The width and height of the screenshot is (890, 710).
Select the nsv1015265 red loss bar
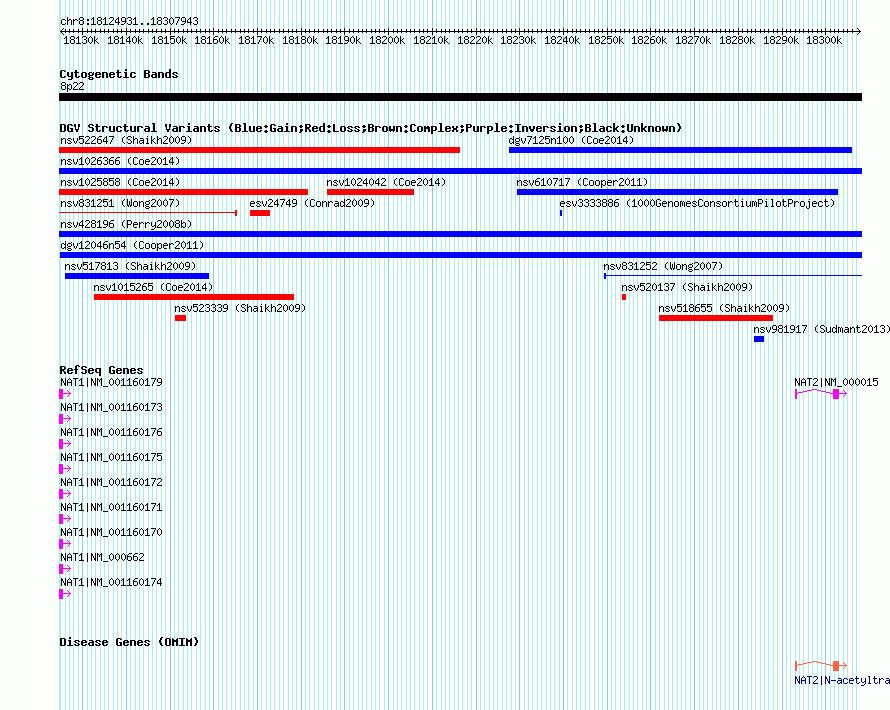pyautogui.click(x=194, y=297)
